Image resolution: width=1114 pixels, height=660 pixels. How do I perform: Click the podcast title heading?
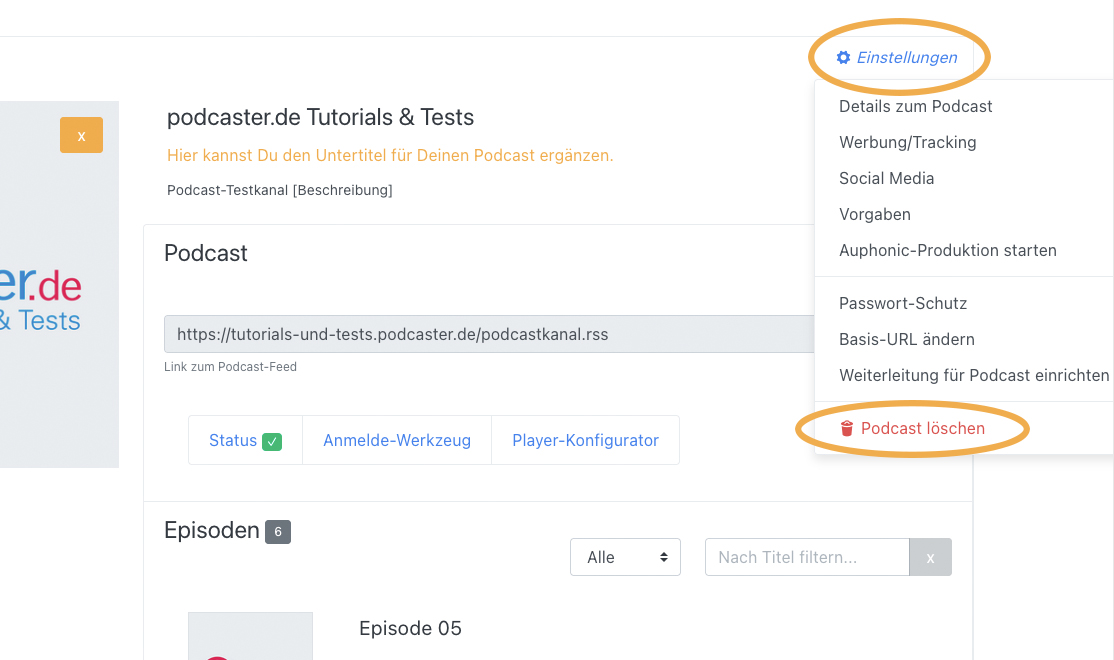[x=320, y=117]
